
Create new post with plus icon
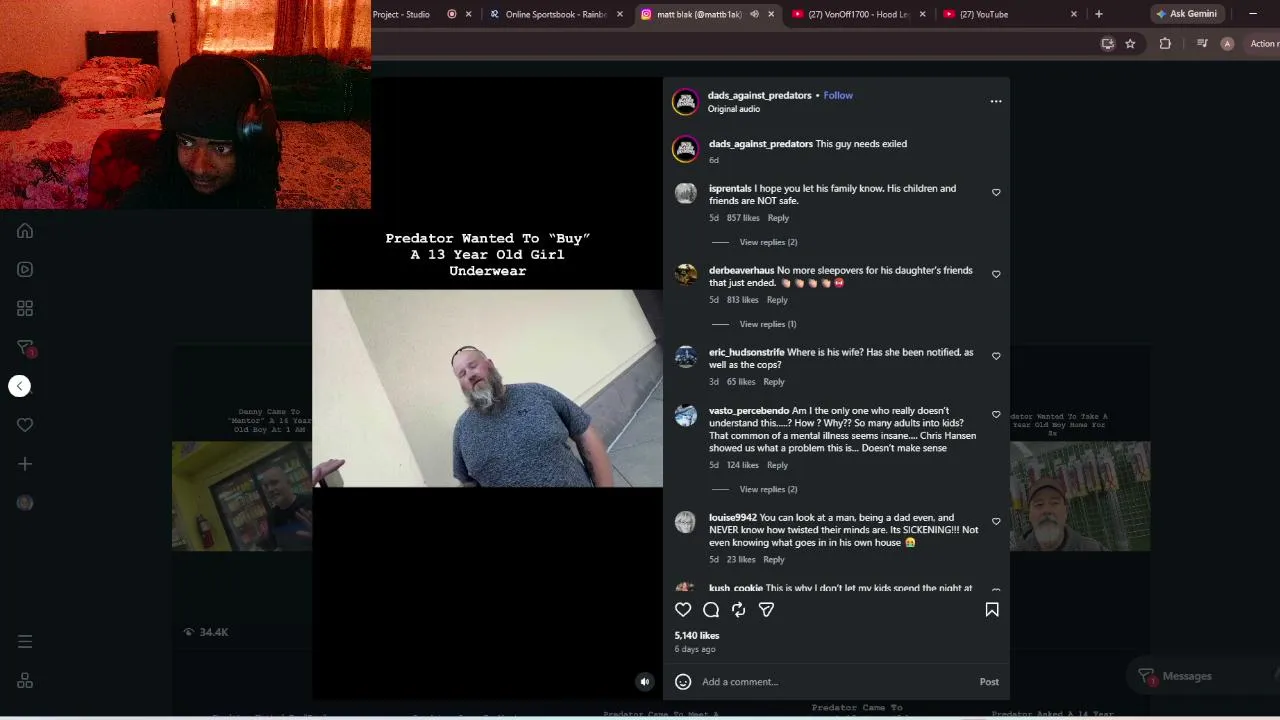25,464
